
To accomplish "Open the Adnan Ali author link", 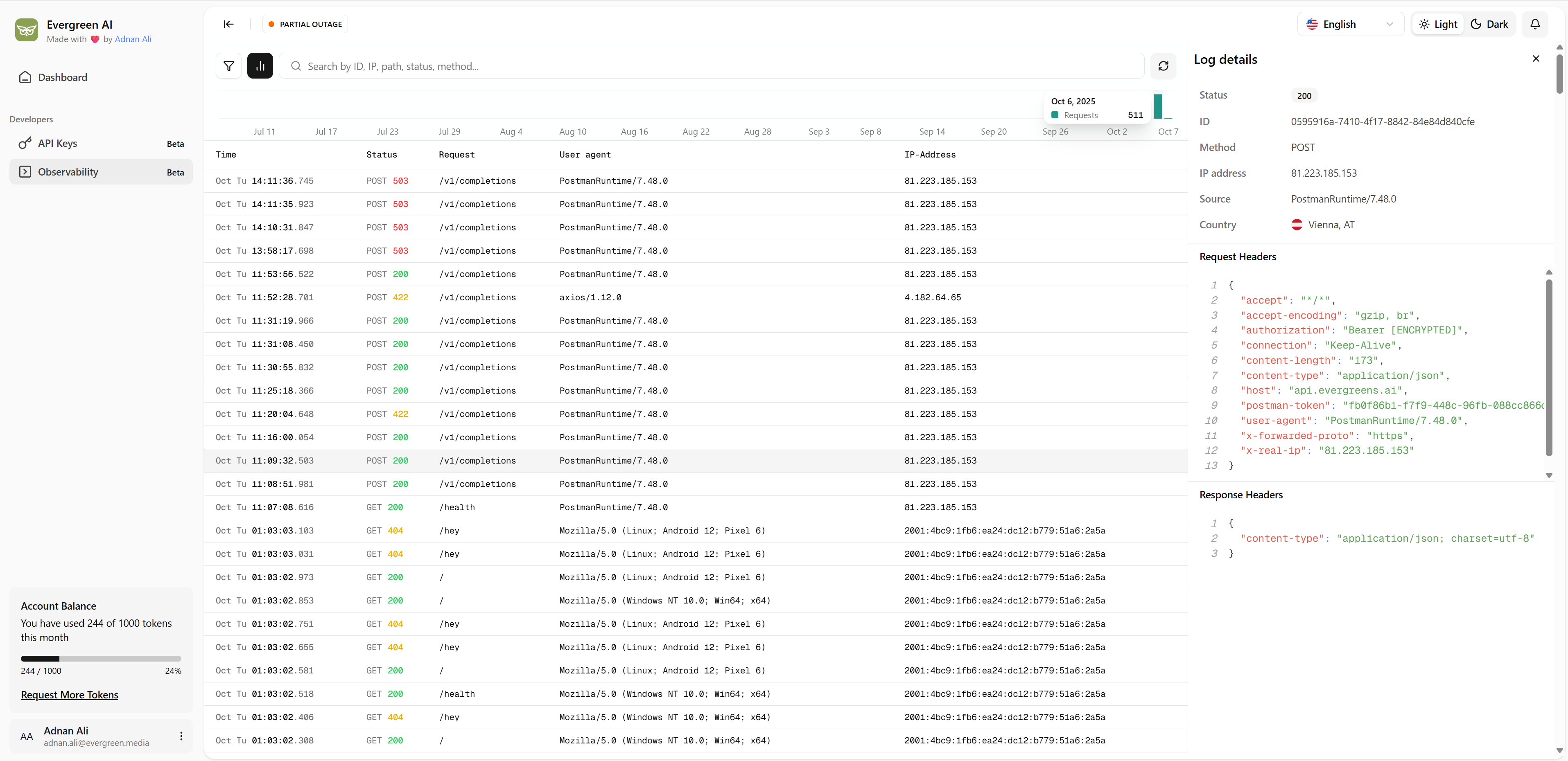I will (x=133, y=39).
